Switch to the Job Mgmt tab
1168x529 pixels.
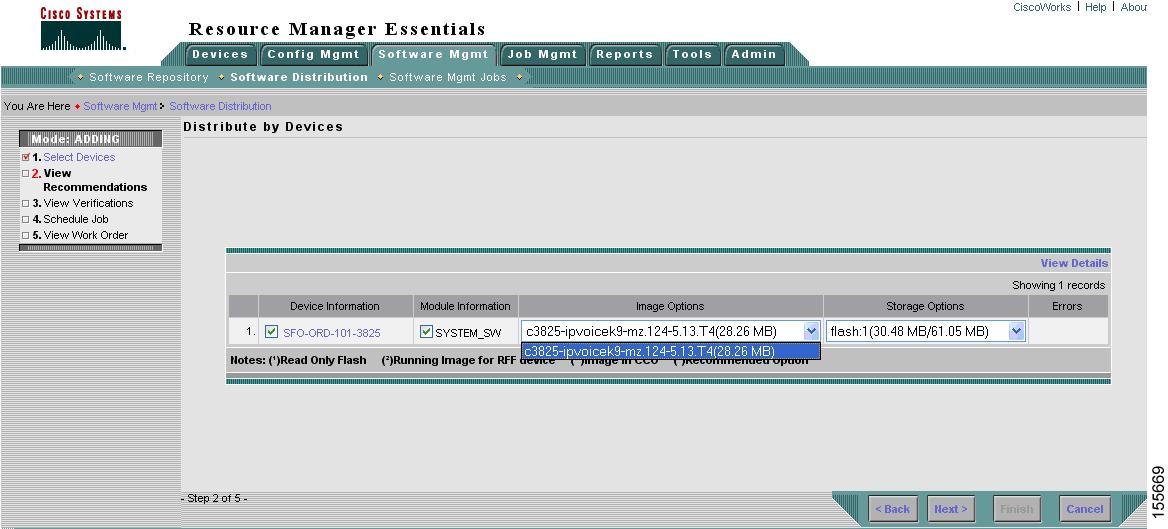pos(542,54)
